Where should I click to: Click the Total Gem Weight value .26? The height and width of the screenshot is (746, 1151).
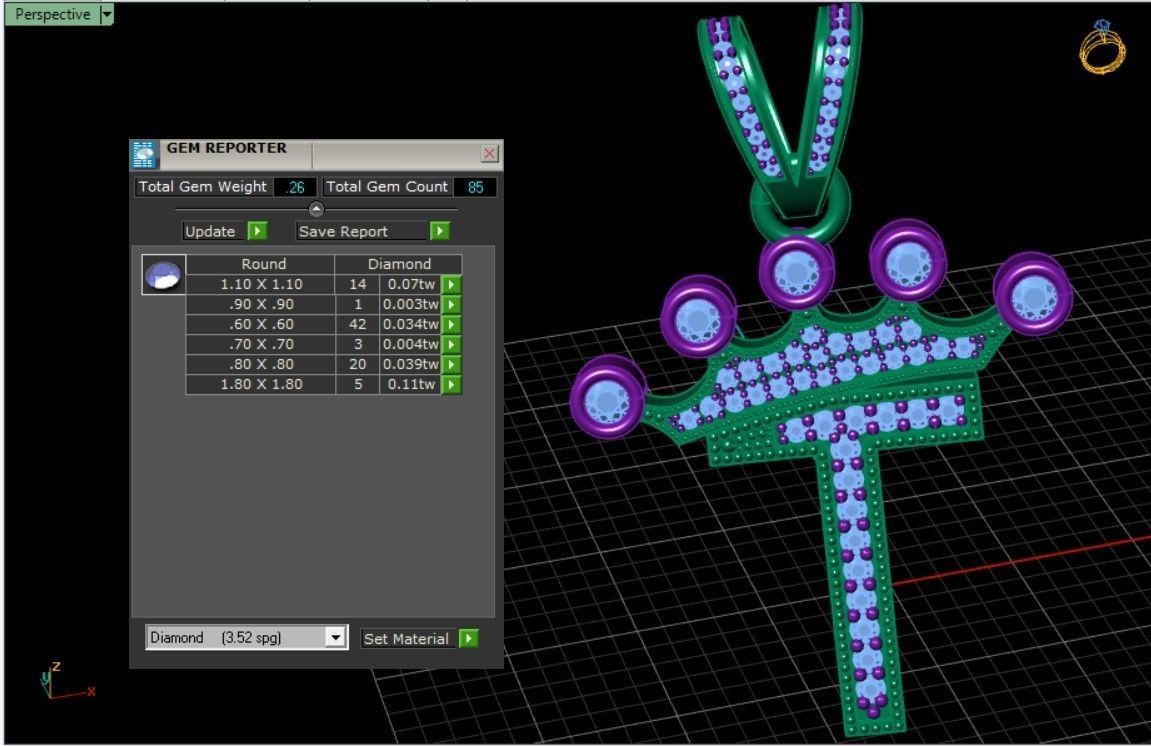pyautogui.click(x=295, y=187)
